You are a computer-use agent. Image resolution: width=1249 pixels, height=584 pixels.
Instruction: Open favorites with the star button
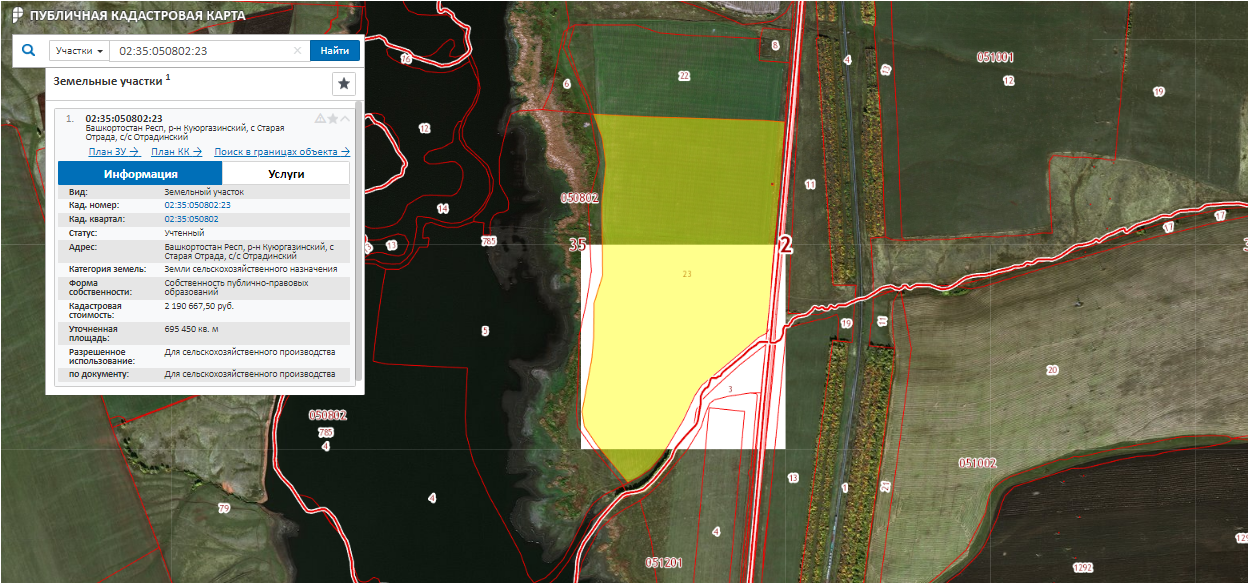[343, 83]
